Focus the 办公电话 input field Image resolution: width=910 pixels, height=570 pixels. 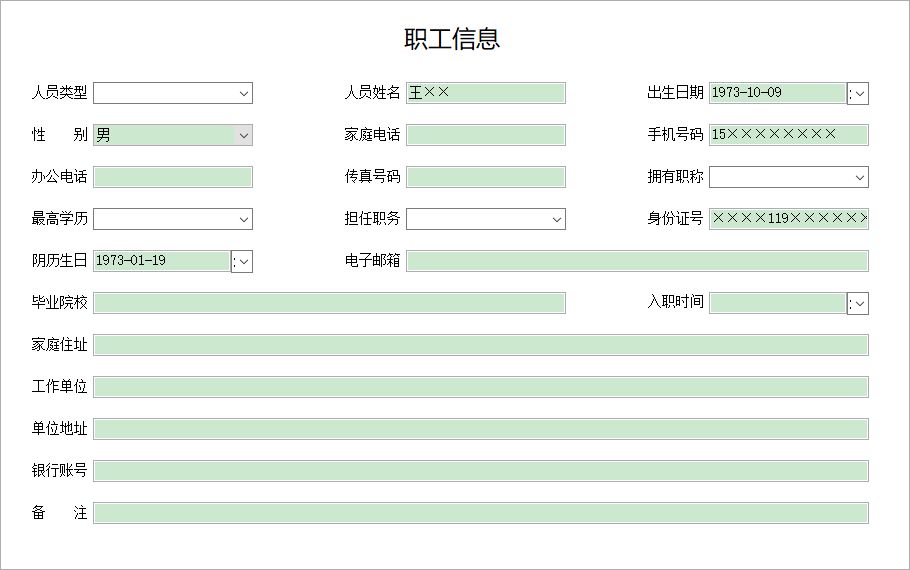173,177
